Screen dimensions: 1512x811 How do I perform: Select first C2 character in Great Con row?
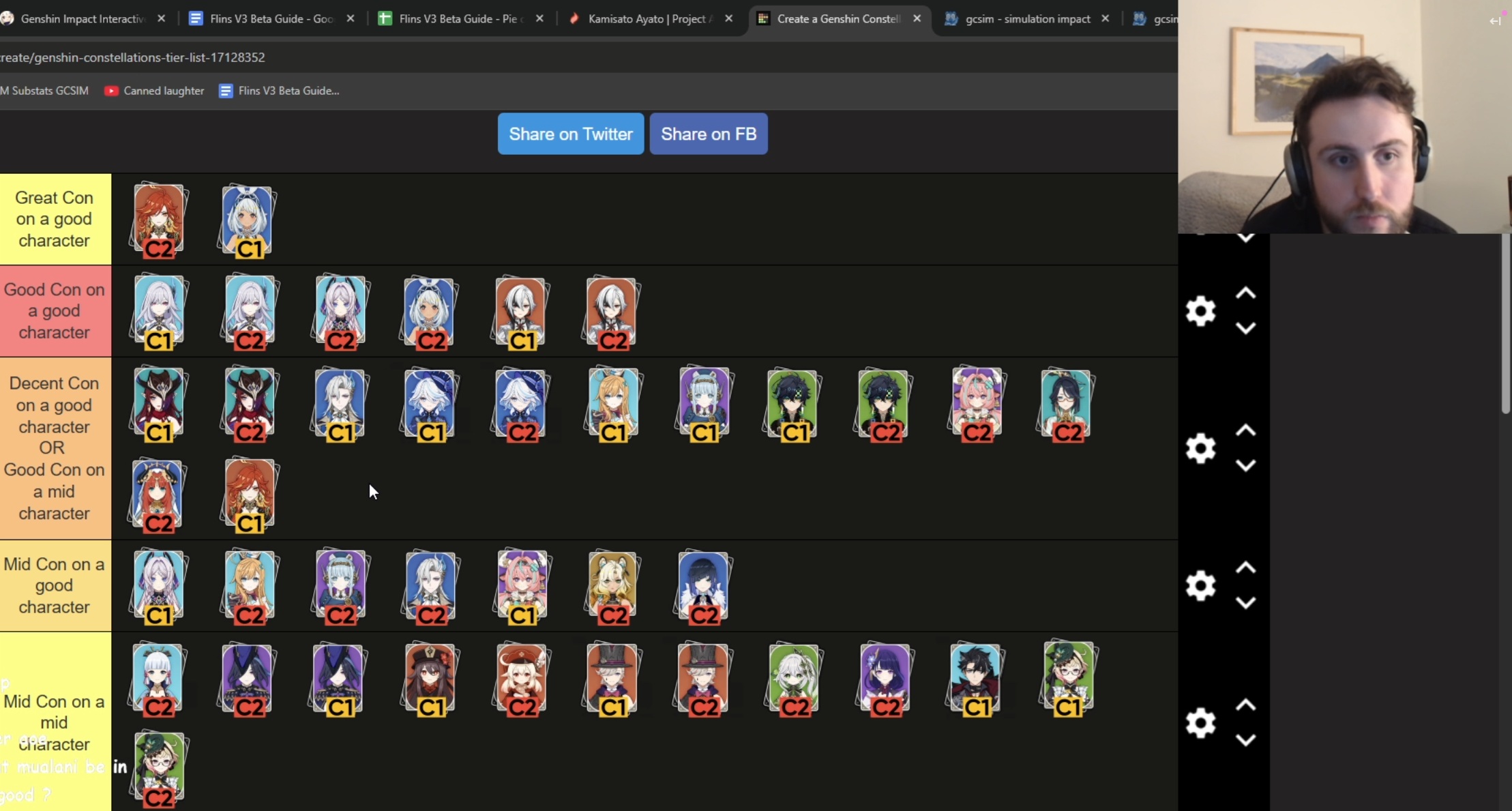159,220
